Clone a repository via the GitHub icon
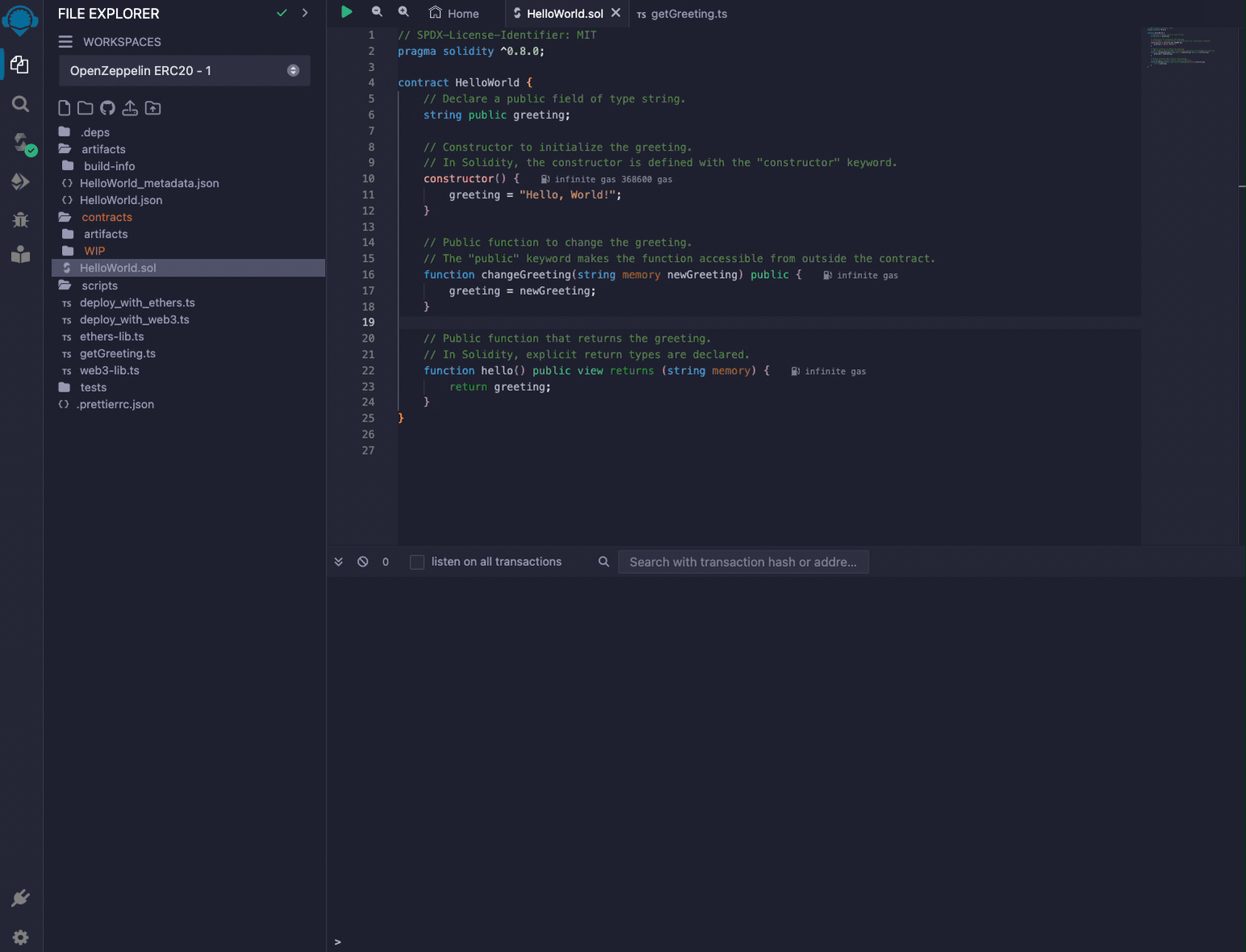The image size is (1246, 952). click(107, 107)
